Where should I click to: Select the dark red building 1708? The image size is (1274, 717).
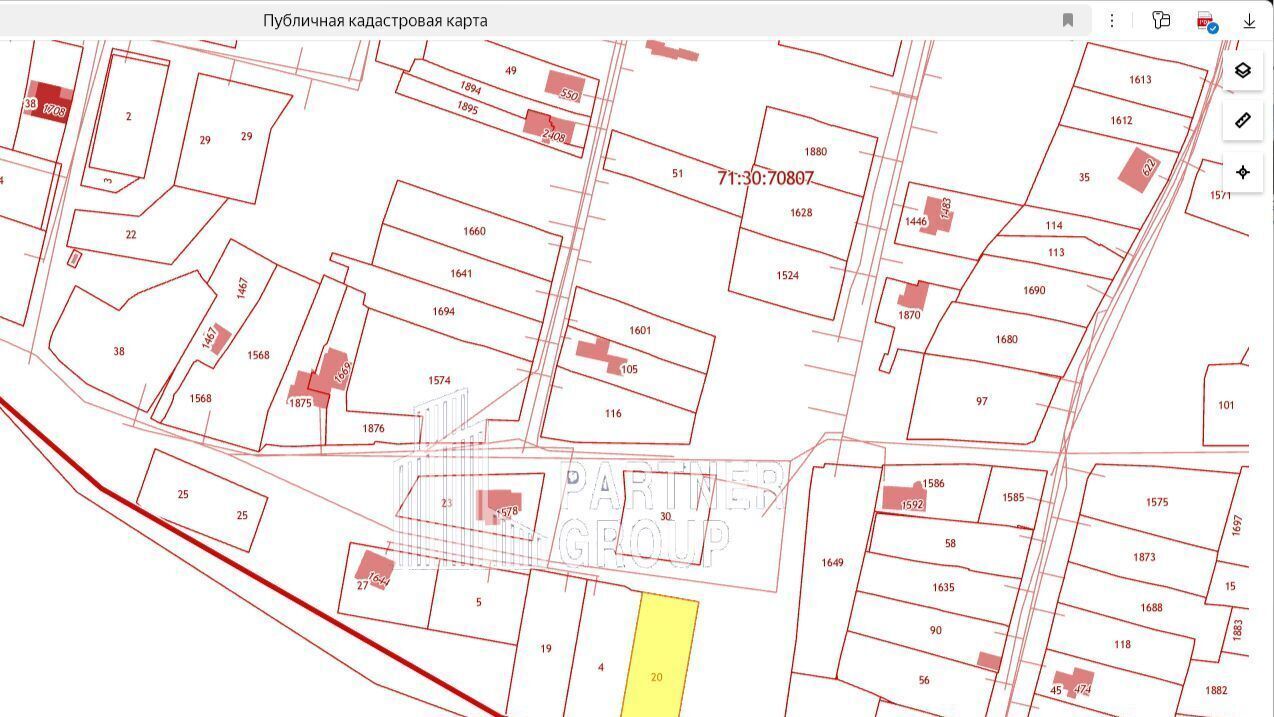52,103
